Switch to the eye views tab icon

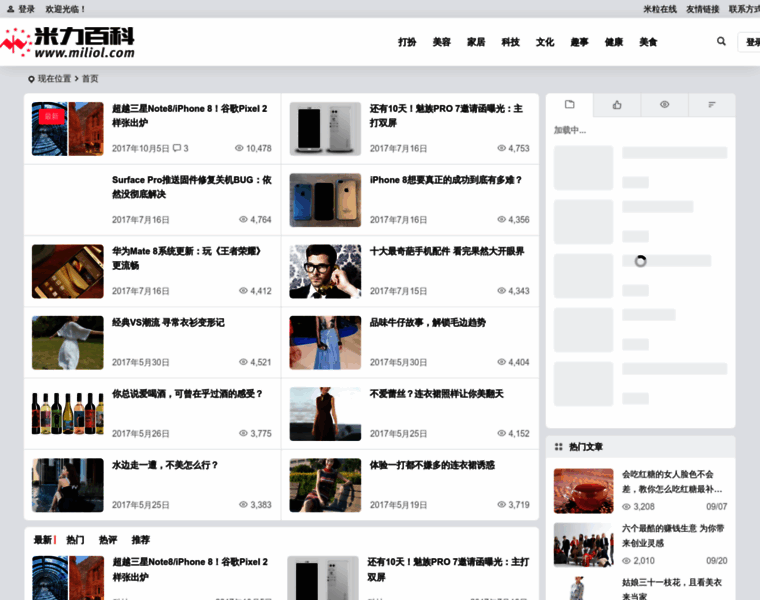pyautogui.click(x=664, y=105)
